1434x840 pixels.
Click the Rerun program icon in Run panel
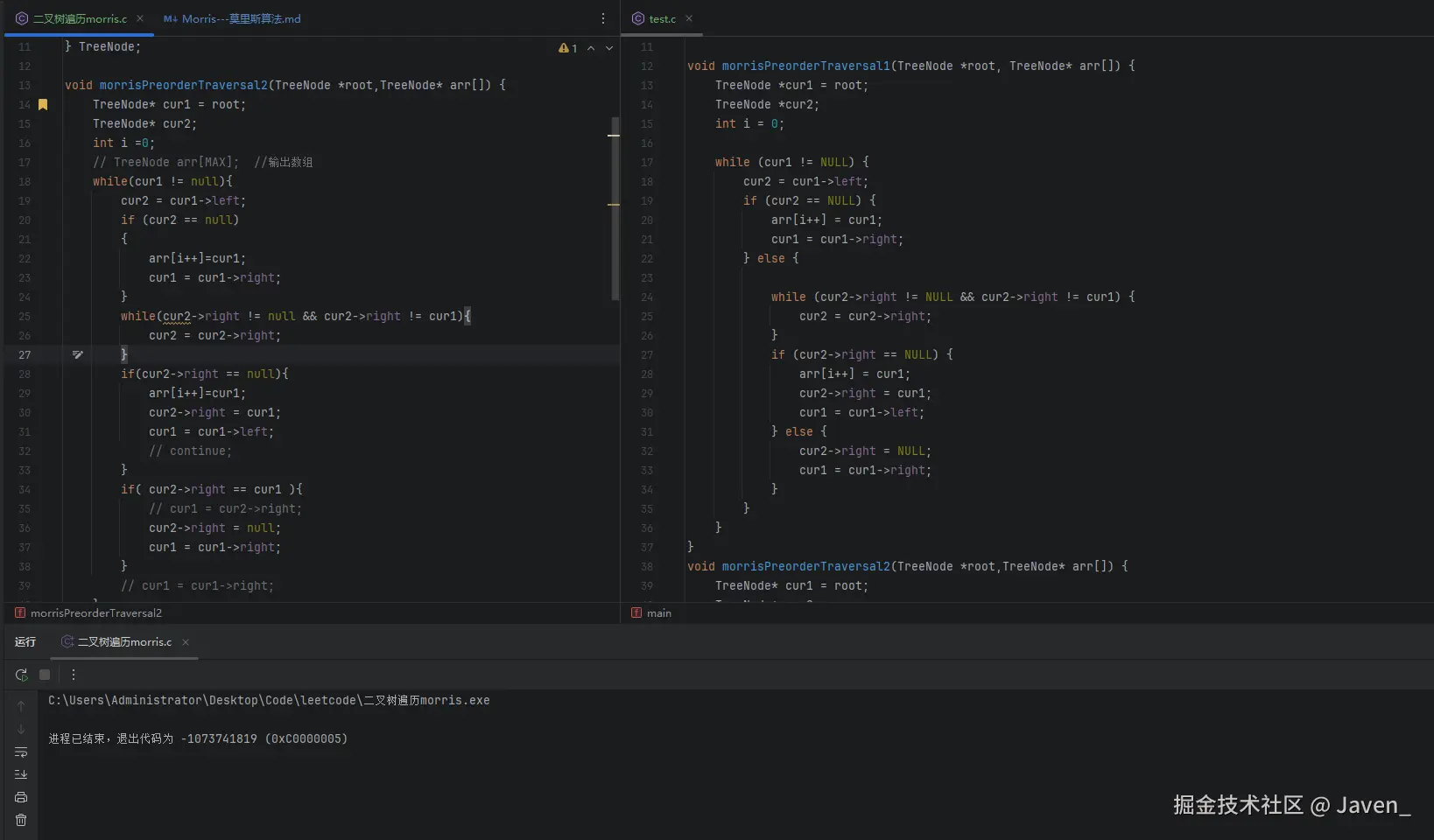click(21, 675)
